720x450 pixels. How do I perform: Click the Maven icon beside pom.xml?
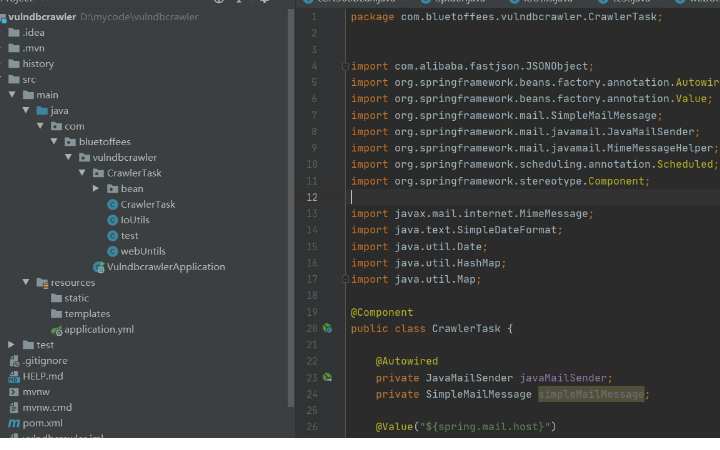(x=14, y=423)
